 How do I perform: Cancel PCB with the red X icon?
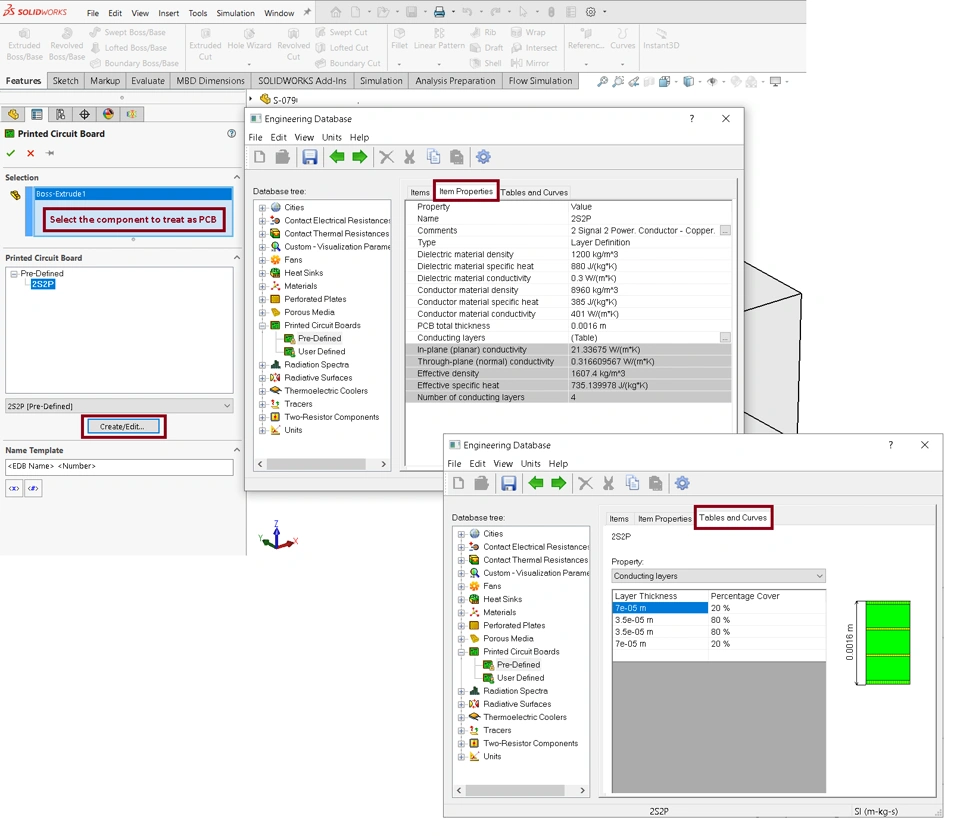pyautogui.click(x=31, y=153)
